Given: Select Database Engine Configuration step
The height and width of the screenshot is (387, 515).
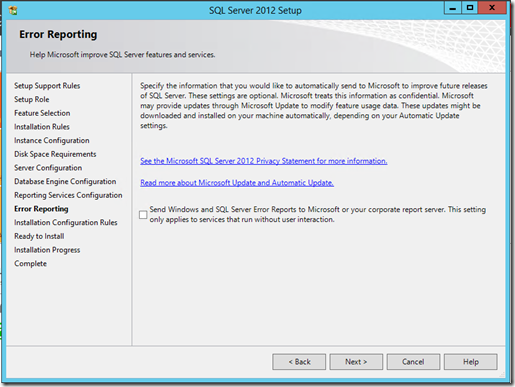Looking at the screenshot, I should (x=65, y=181).
